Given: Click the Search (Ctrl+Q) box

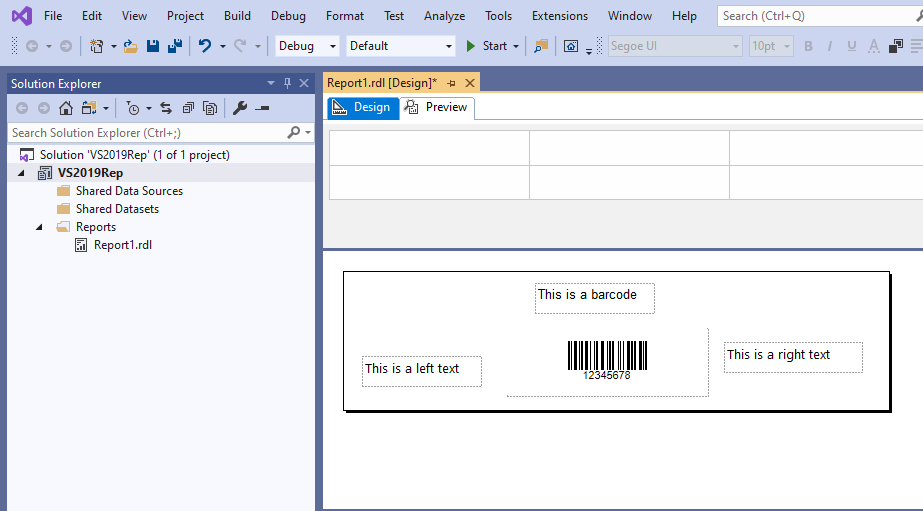Looking at the screenshot, I should pos(819,16).
